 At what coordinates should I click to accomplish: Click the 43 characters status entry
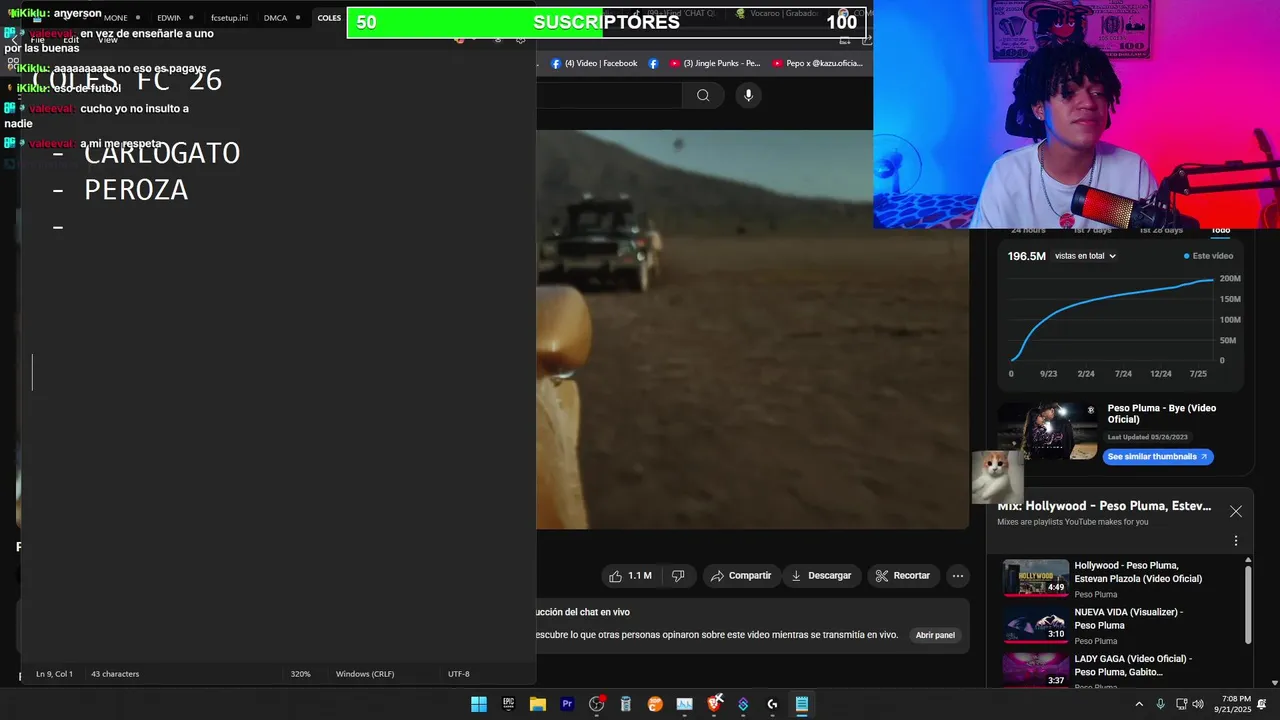coord(115,674)
